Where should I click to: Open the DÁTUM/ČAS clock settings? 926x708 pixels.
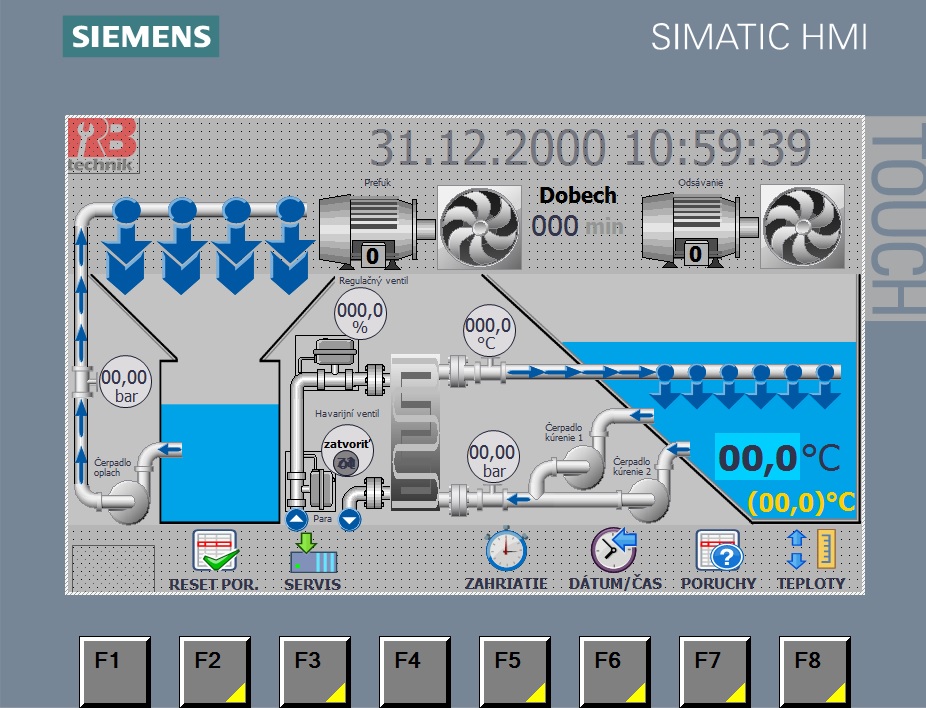[614, 558]
